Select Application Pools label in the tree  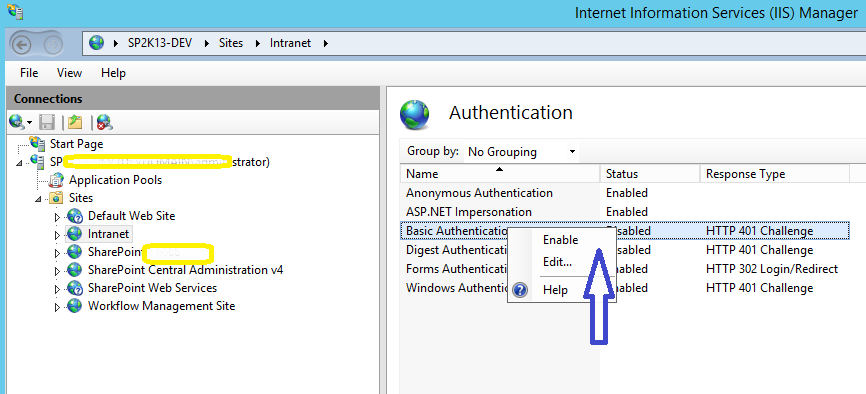point(115,180)
